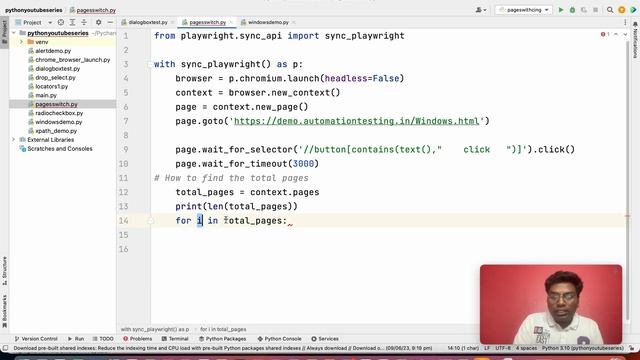
Task: Open the Run tool window
Action: [x=76, y=339]
